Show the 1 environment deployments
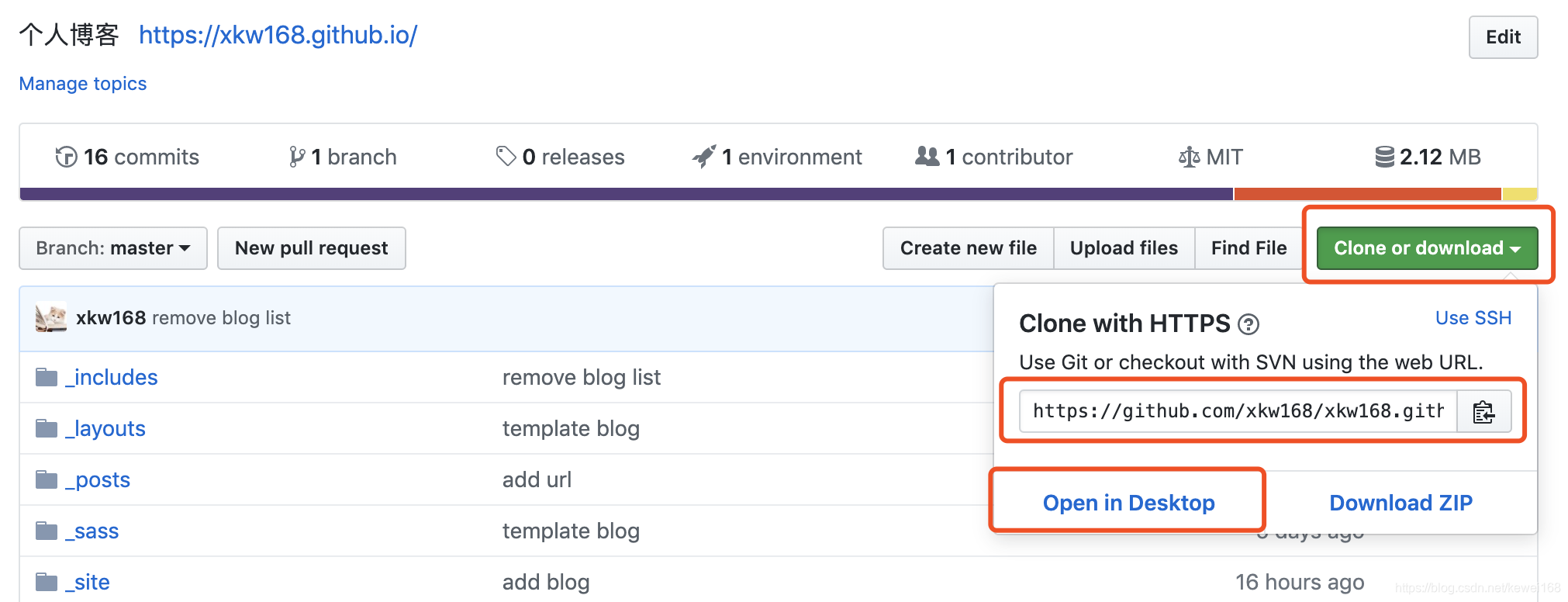 click(777, 157)
